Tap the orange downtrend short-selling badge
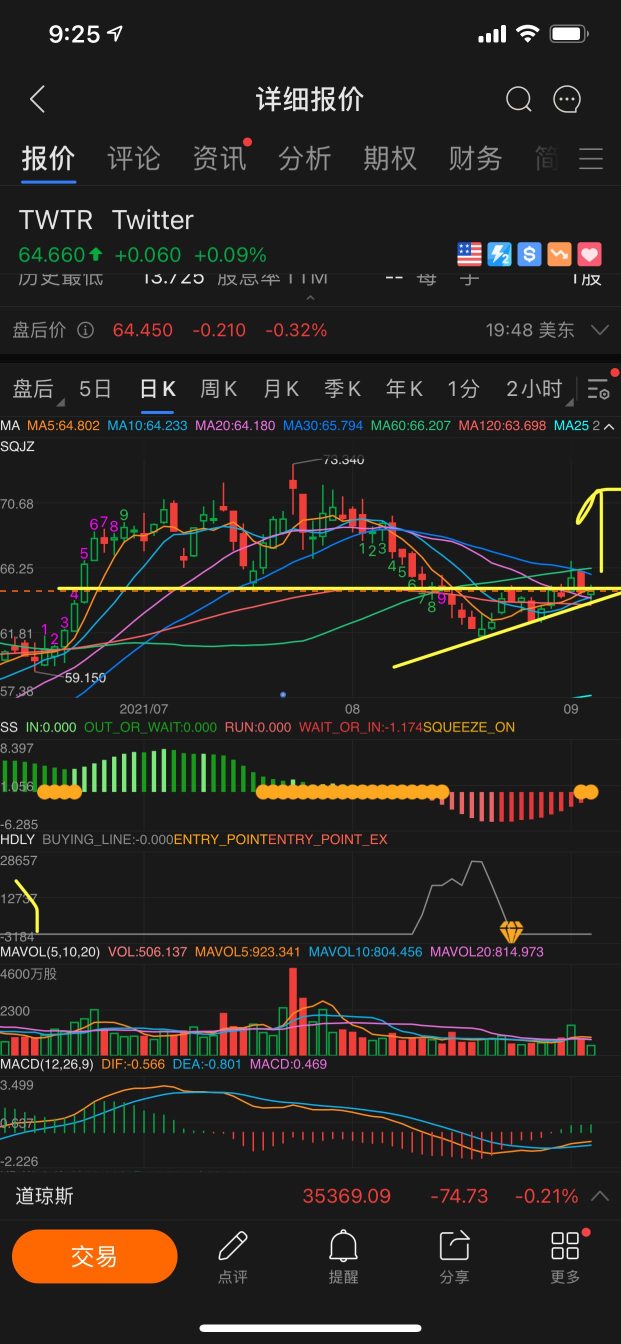621x1344 pixels. [559, 254]
